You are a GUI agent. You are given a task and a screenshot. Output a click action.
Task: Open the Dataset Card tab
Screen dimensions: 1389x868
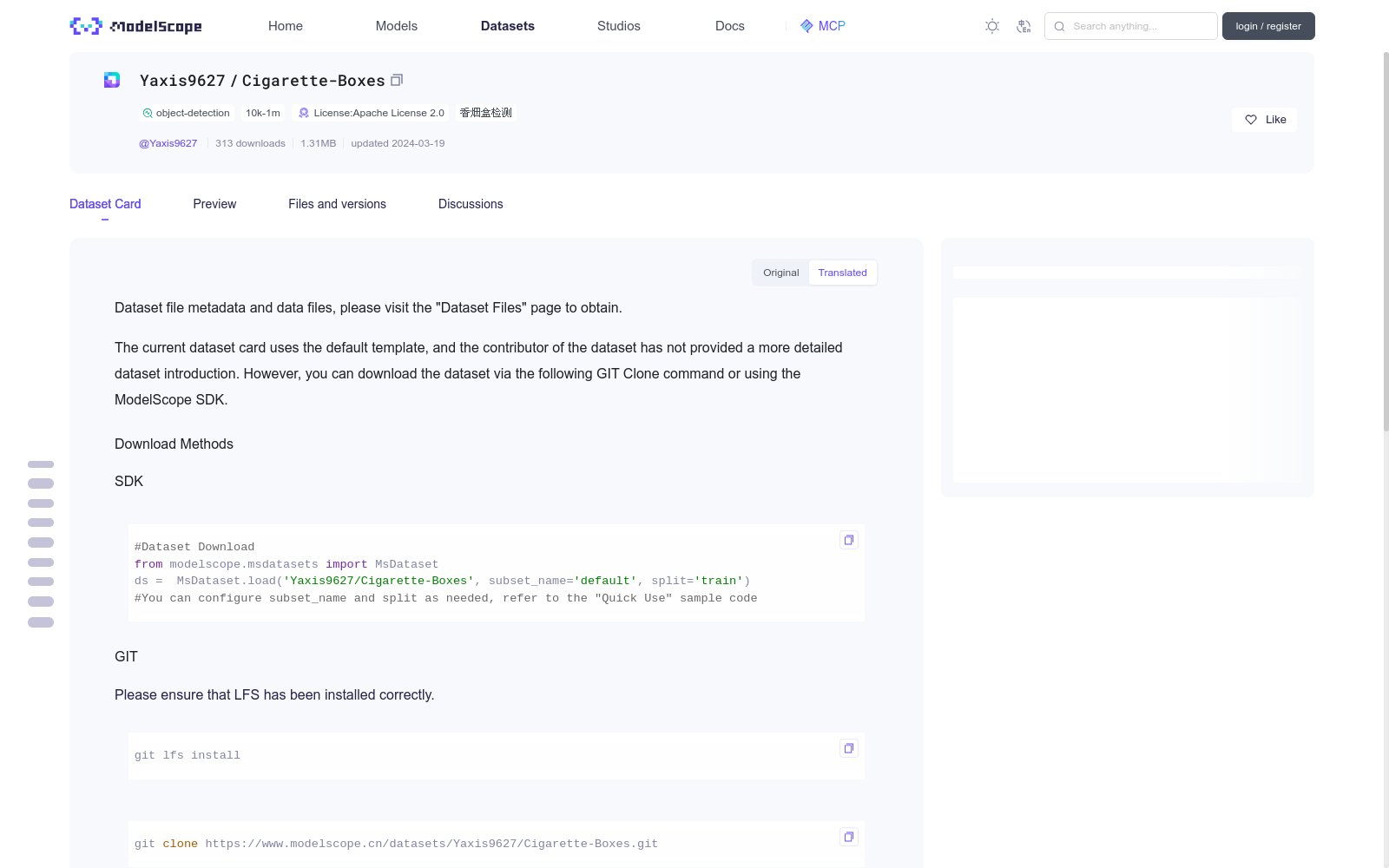pos(105,204)
